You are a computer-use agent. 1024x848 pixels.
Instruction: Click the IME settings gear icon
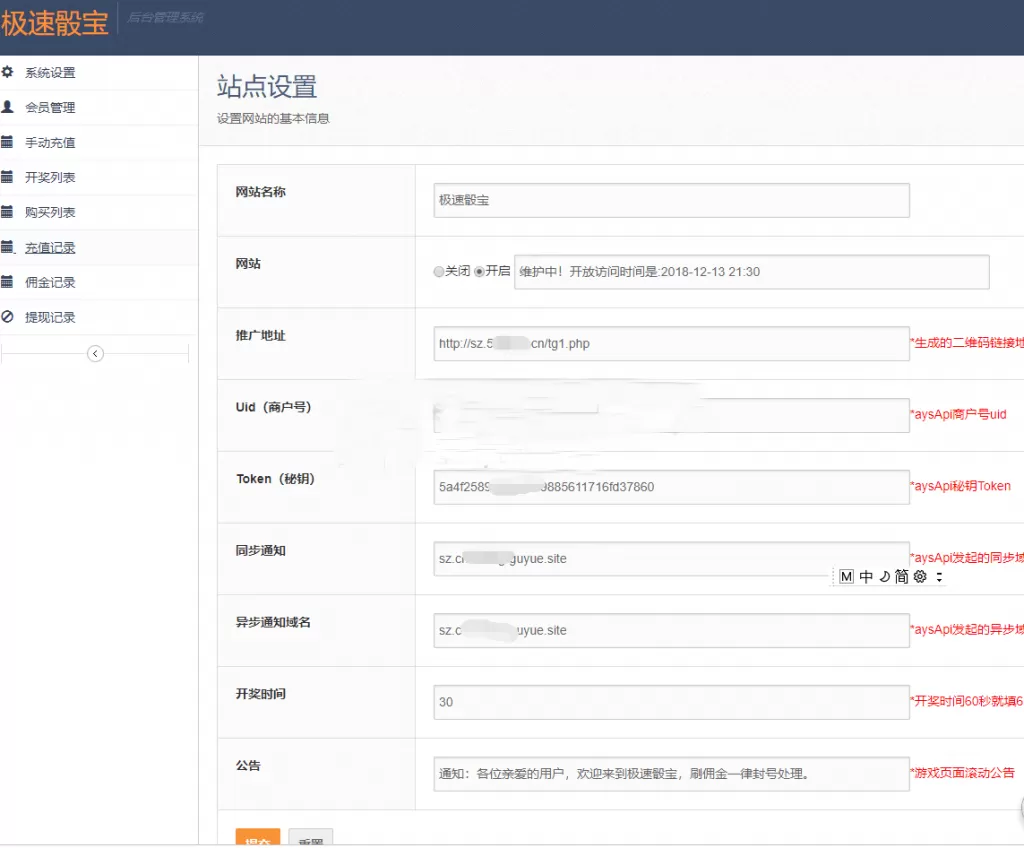920,577
